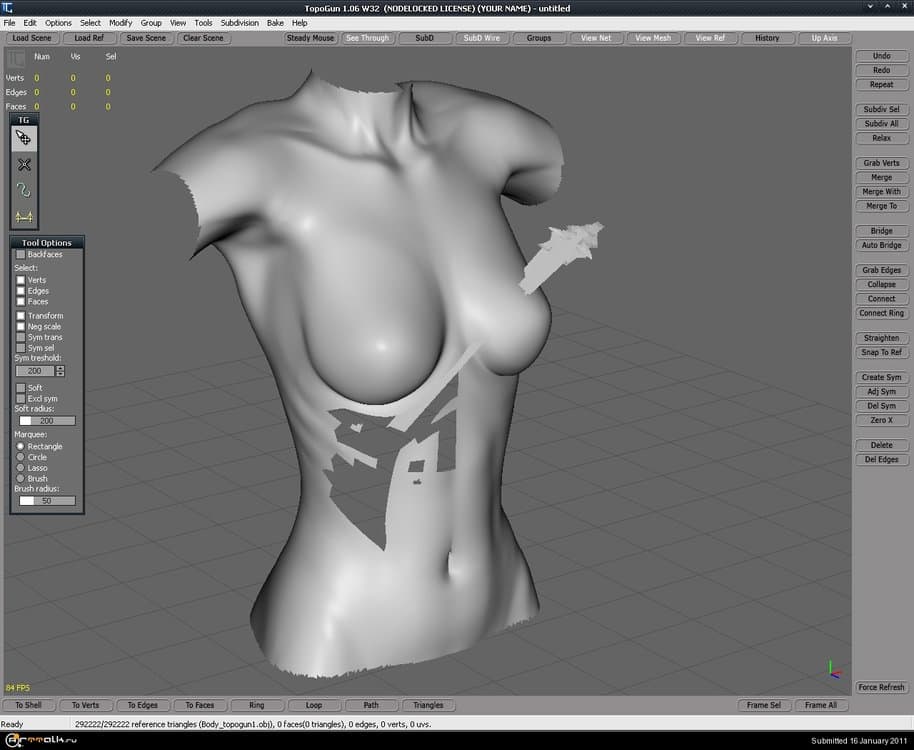Open the Bake menu
Viewport: 914px width, 750px height.
pos(275,22)
